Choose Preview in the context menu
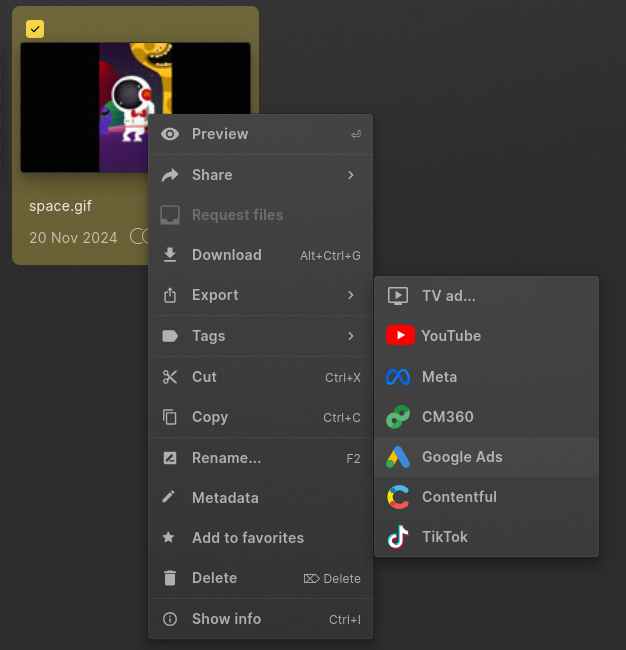 [x=260, y=134]
